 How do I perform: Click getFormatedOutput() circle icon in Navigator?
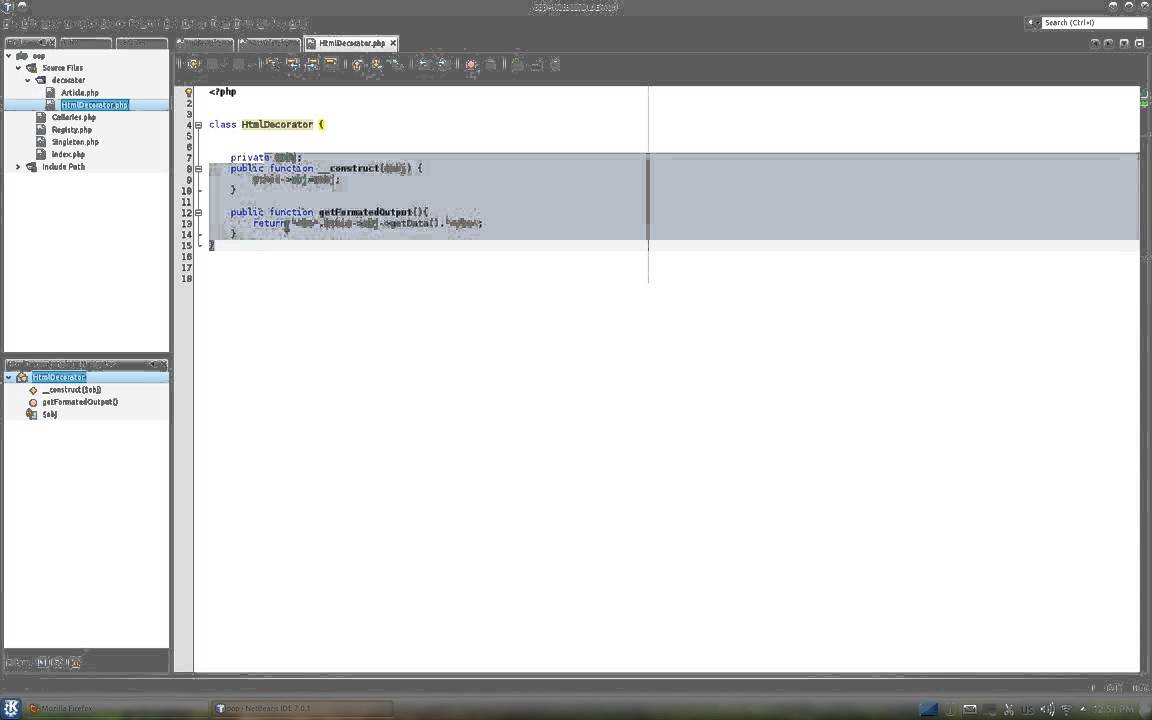pos(33,403)
